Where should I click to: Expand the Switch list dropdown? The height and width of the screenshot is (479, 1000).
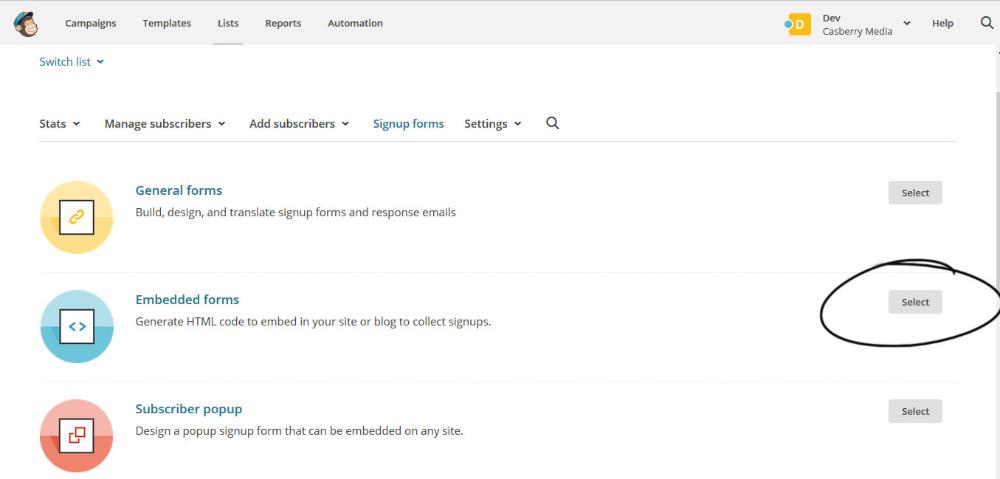click(x=71, y=62)
